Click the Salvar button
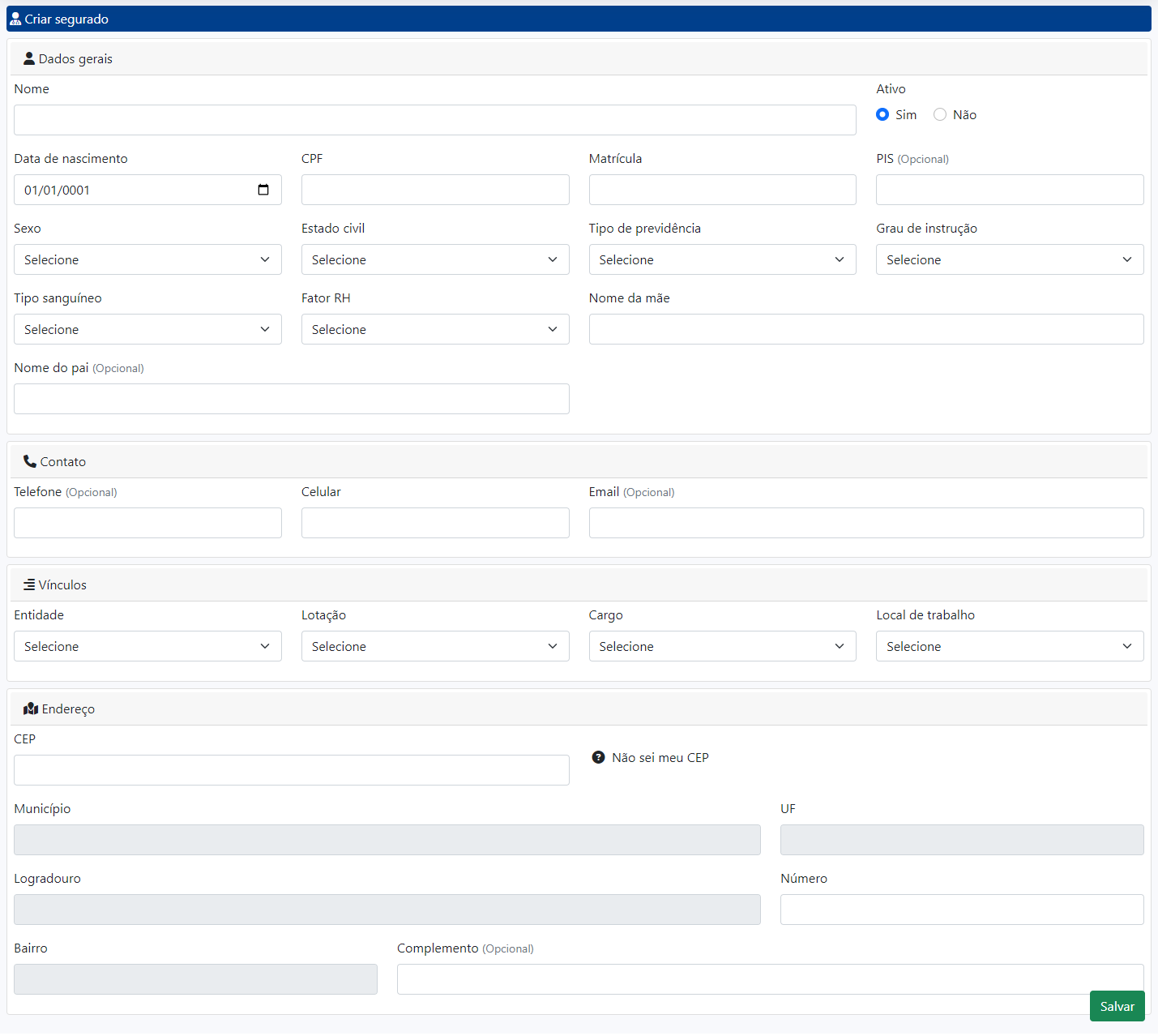The width and height of the screenshot is (1158, 1036). [x=1117, y=1006]
